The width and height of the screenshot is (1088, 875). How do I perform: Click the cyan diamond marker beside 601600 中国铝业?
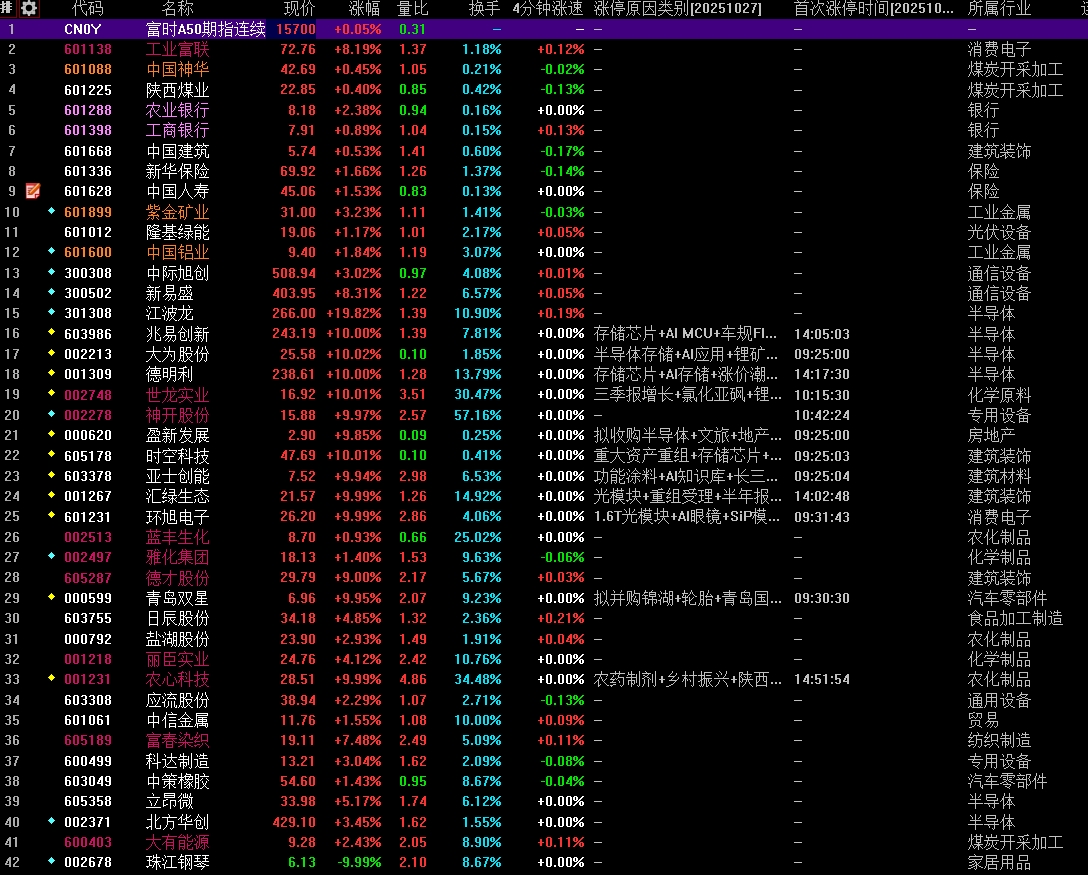pyautogui.click(x=51, y=250)
